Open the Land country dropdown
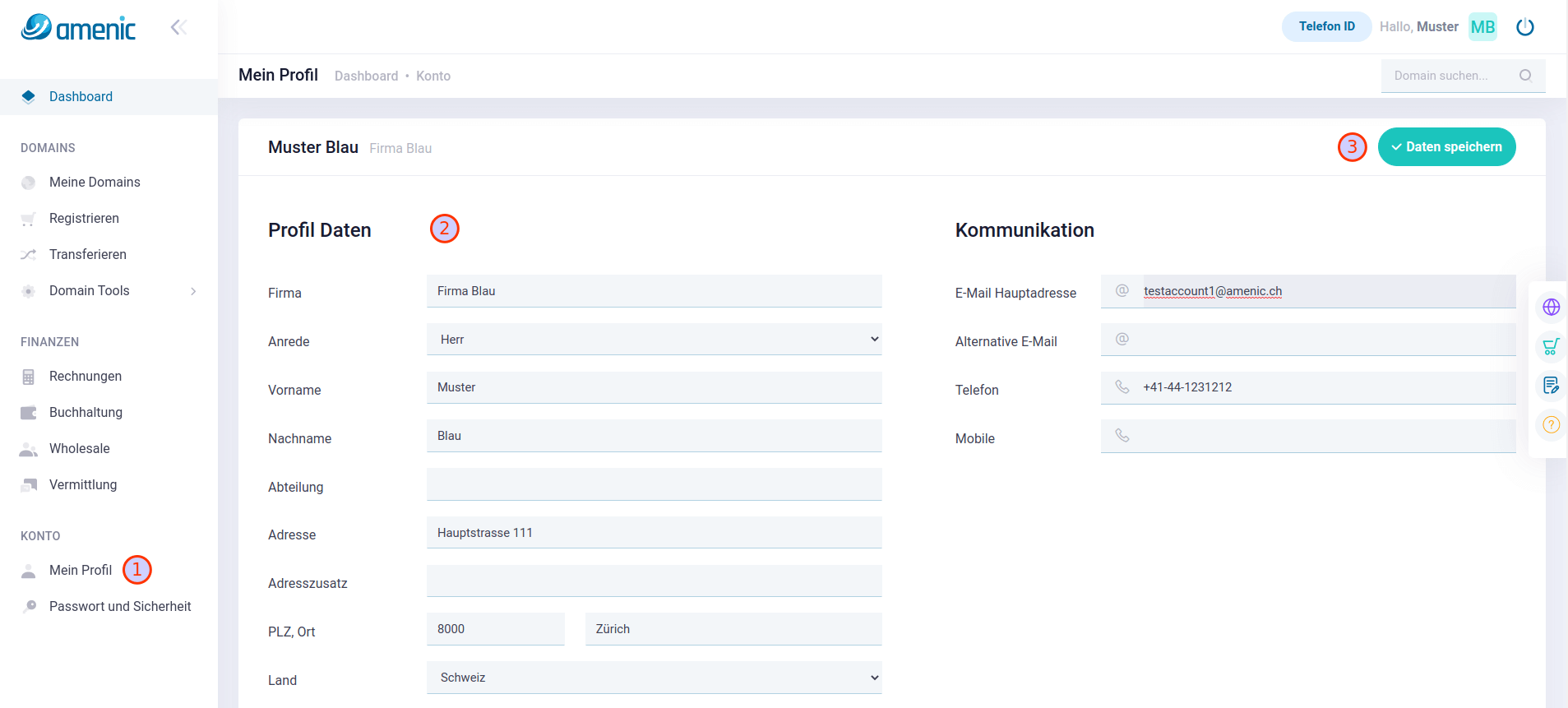 tap(654, 678)
